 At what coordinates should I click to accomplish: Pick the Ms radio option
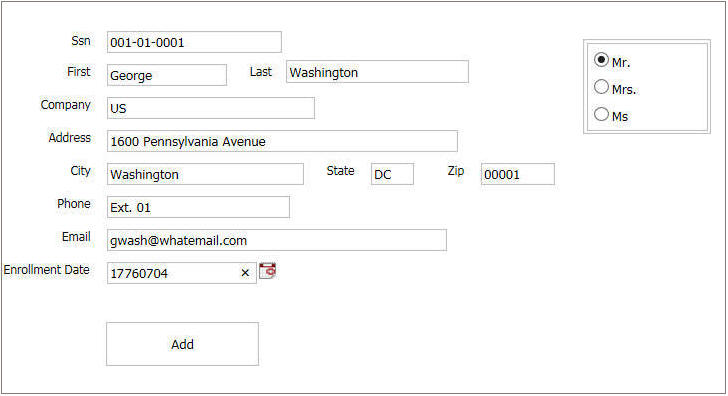(601, 114)
